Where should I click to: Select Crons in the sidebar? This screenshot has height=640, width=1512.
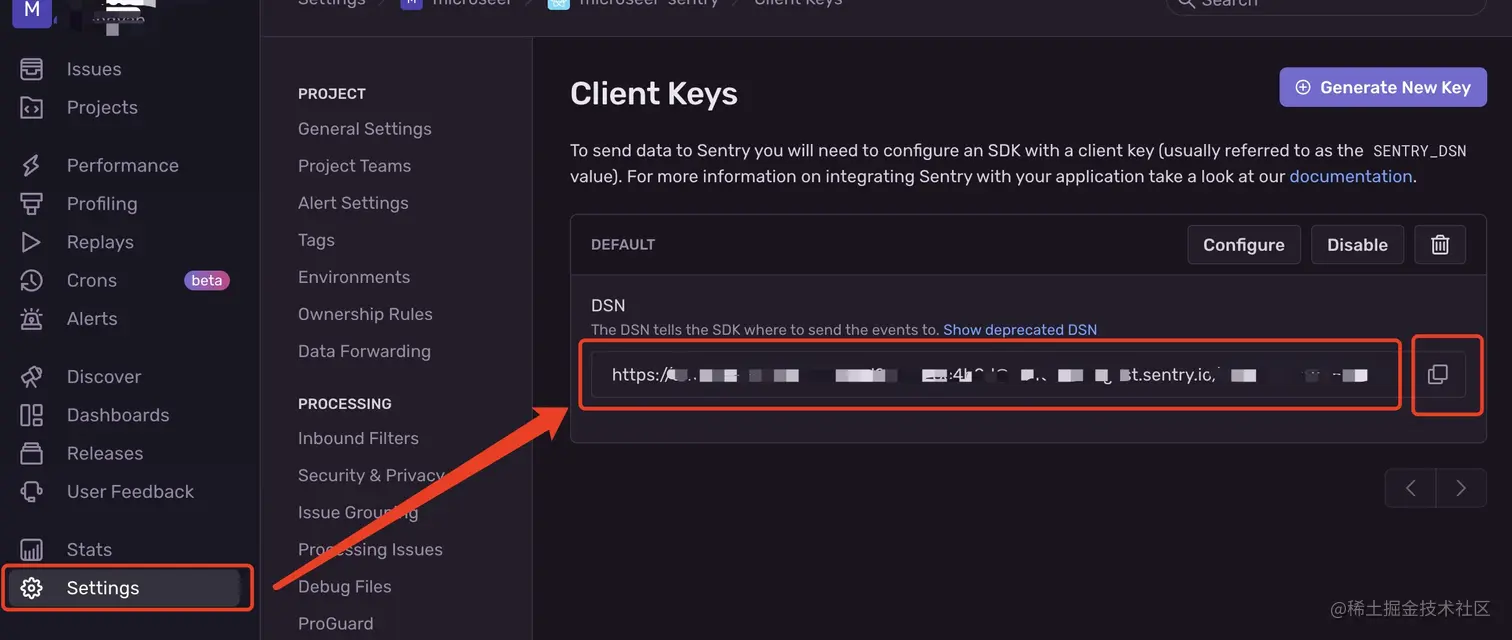tap(92, 280)
